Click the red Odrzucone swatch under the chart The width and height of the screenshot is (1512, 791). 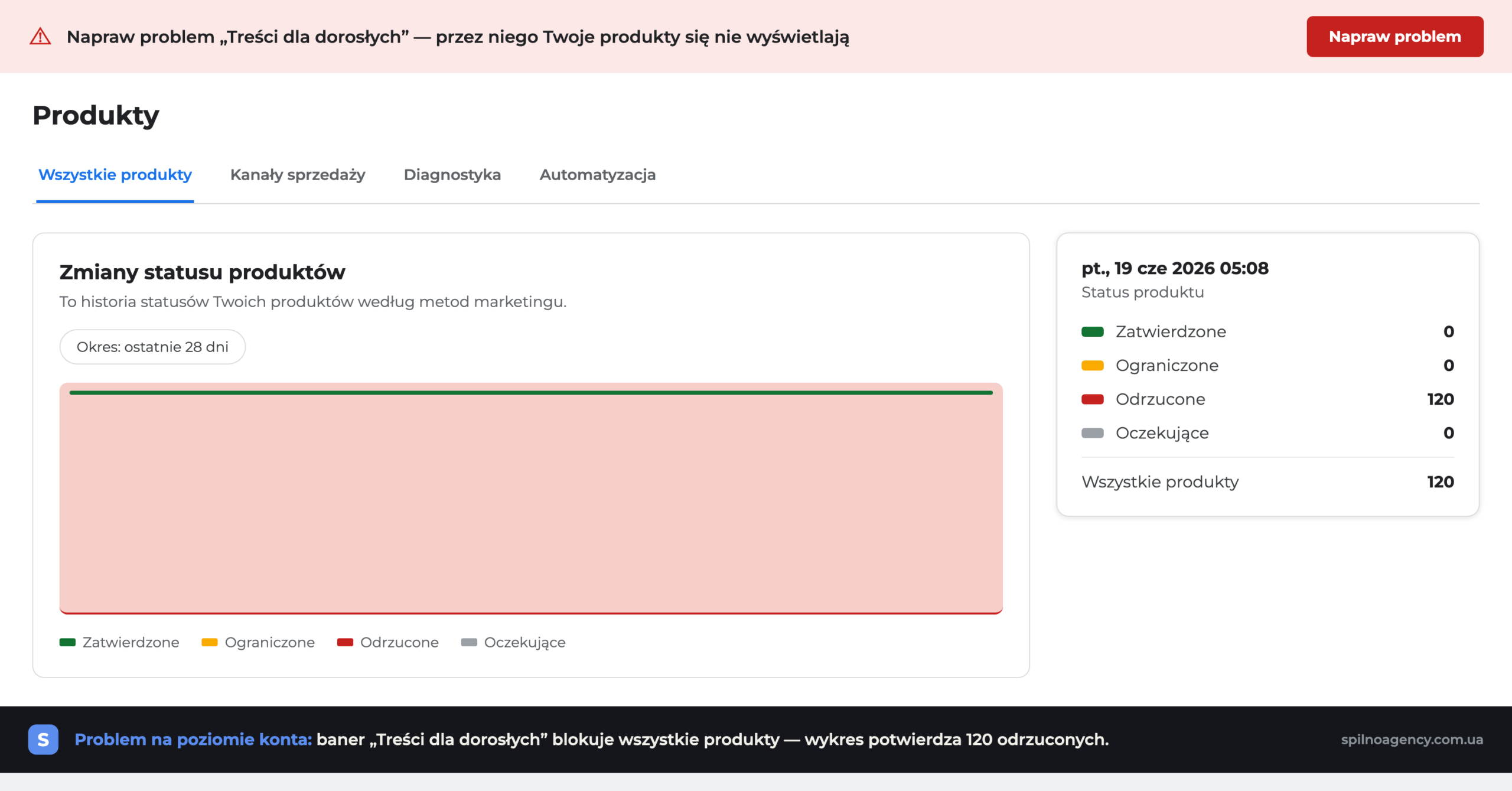(345, 642)
